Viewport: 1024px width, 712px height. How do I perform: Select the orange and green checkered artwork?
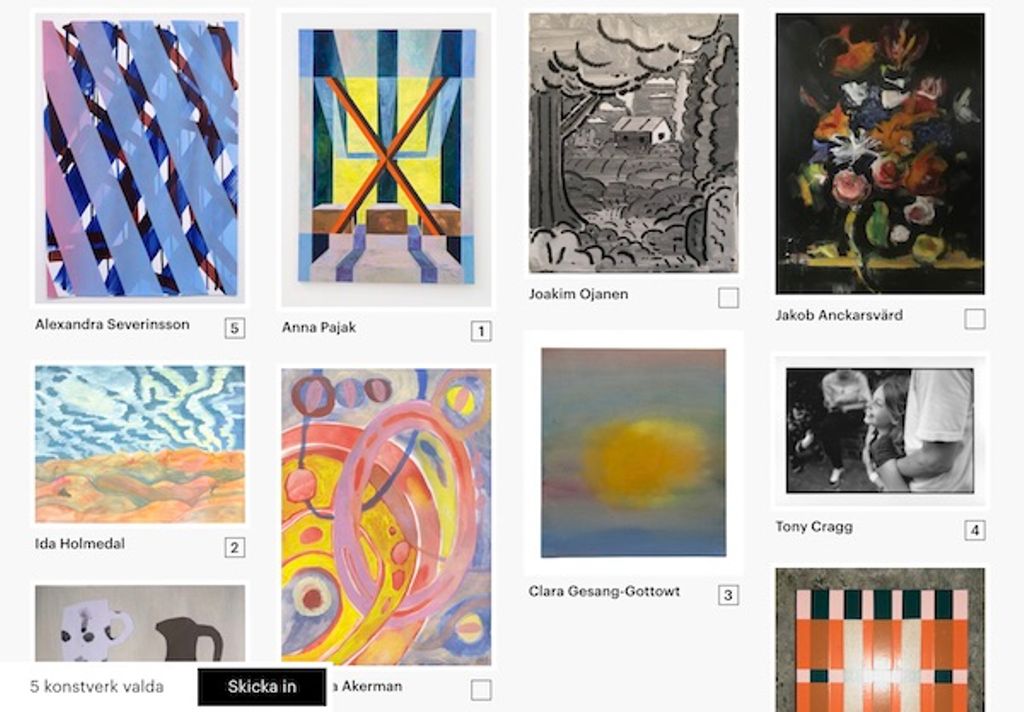[x=880, y=640]
